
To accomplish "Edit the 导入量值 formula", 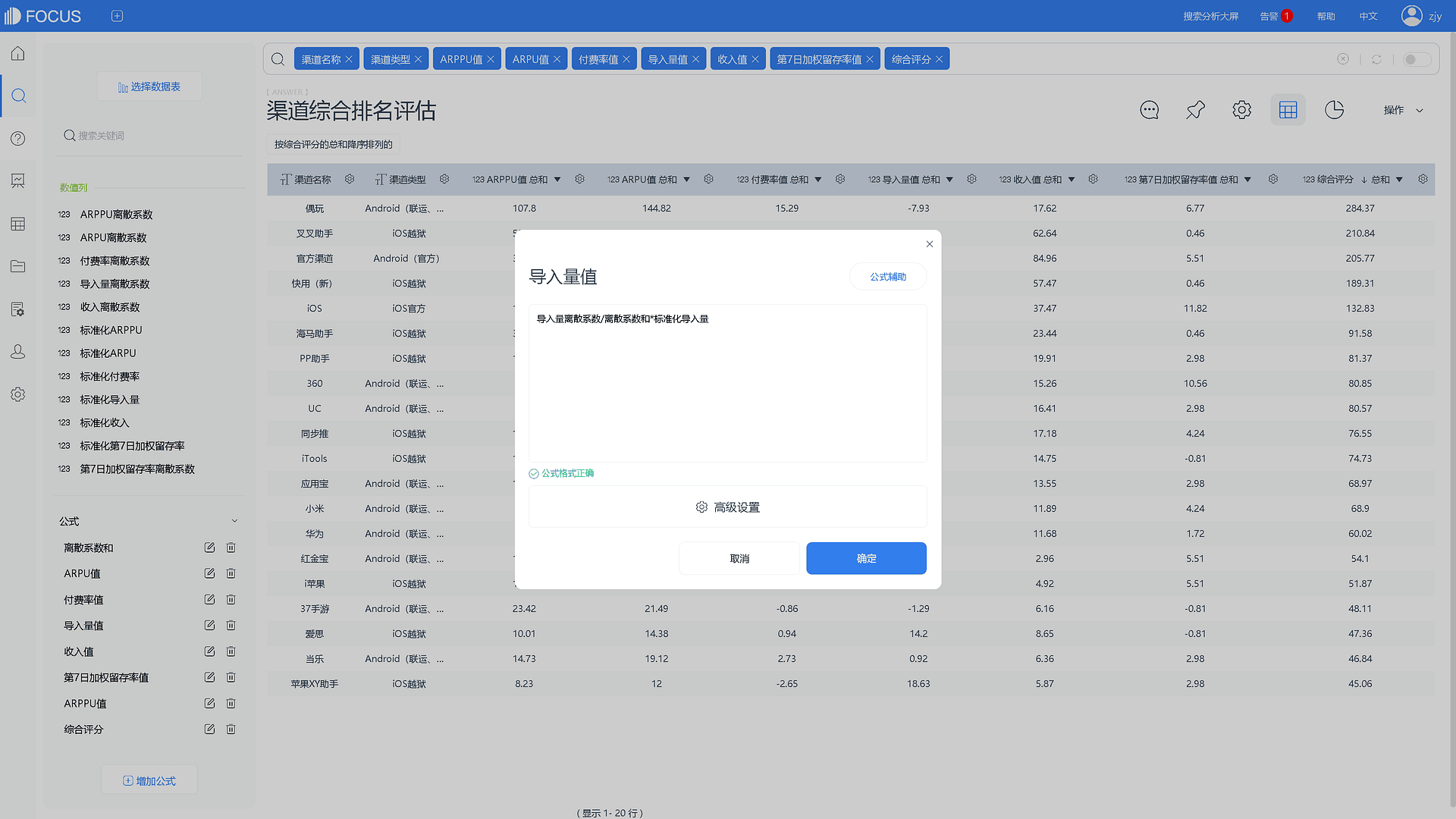I will pos(209,626).
